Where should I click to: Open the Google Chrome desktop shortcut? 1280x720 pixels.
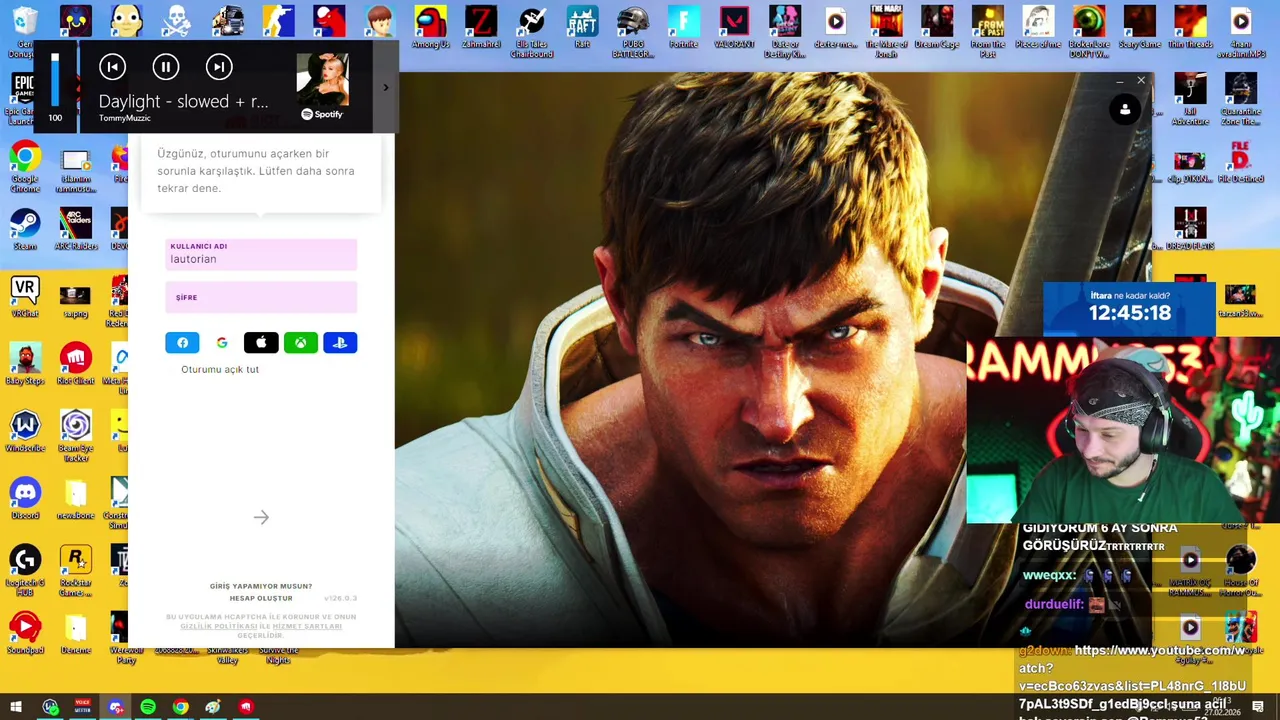click(x=25, y=167)
